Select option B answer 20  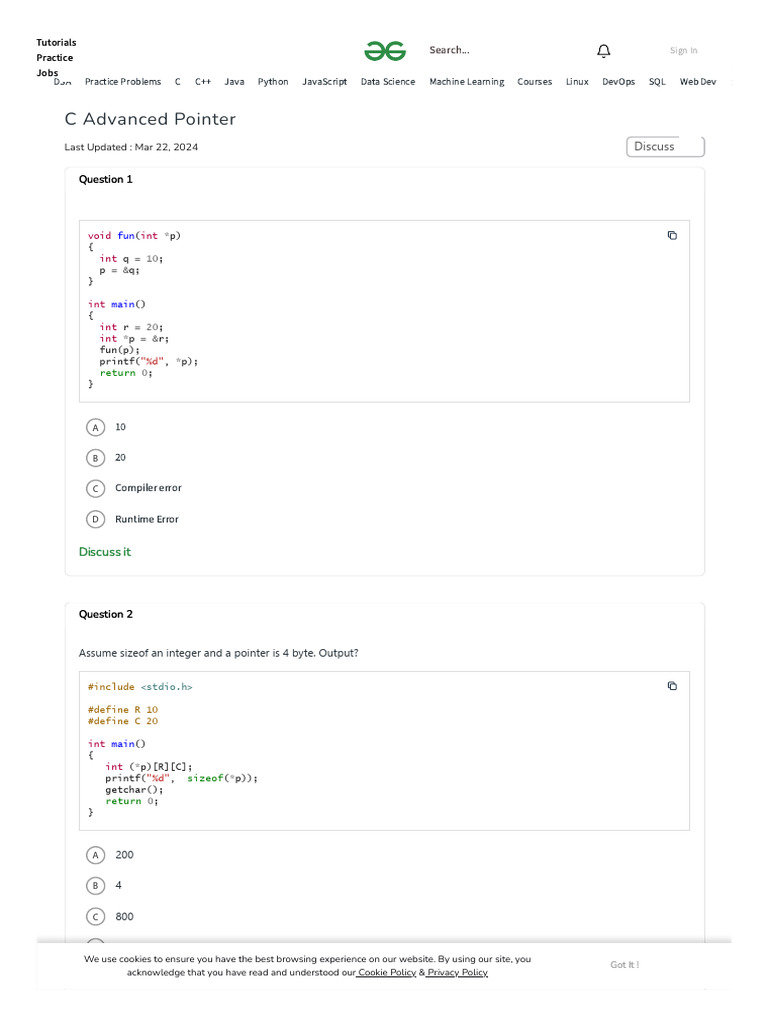pos(95,458)
